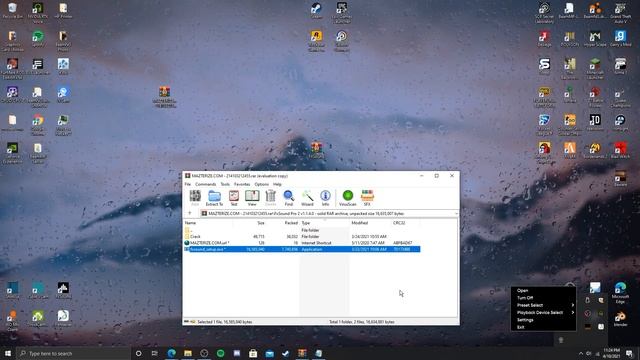640x360 pixels.
Task: Click the View toolbar icon
Action: coord(252,198)
